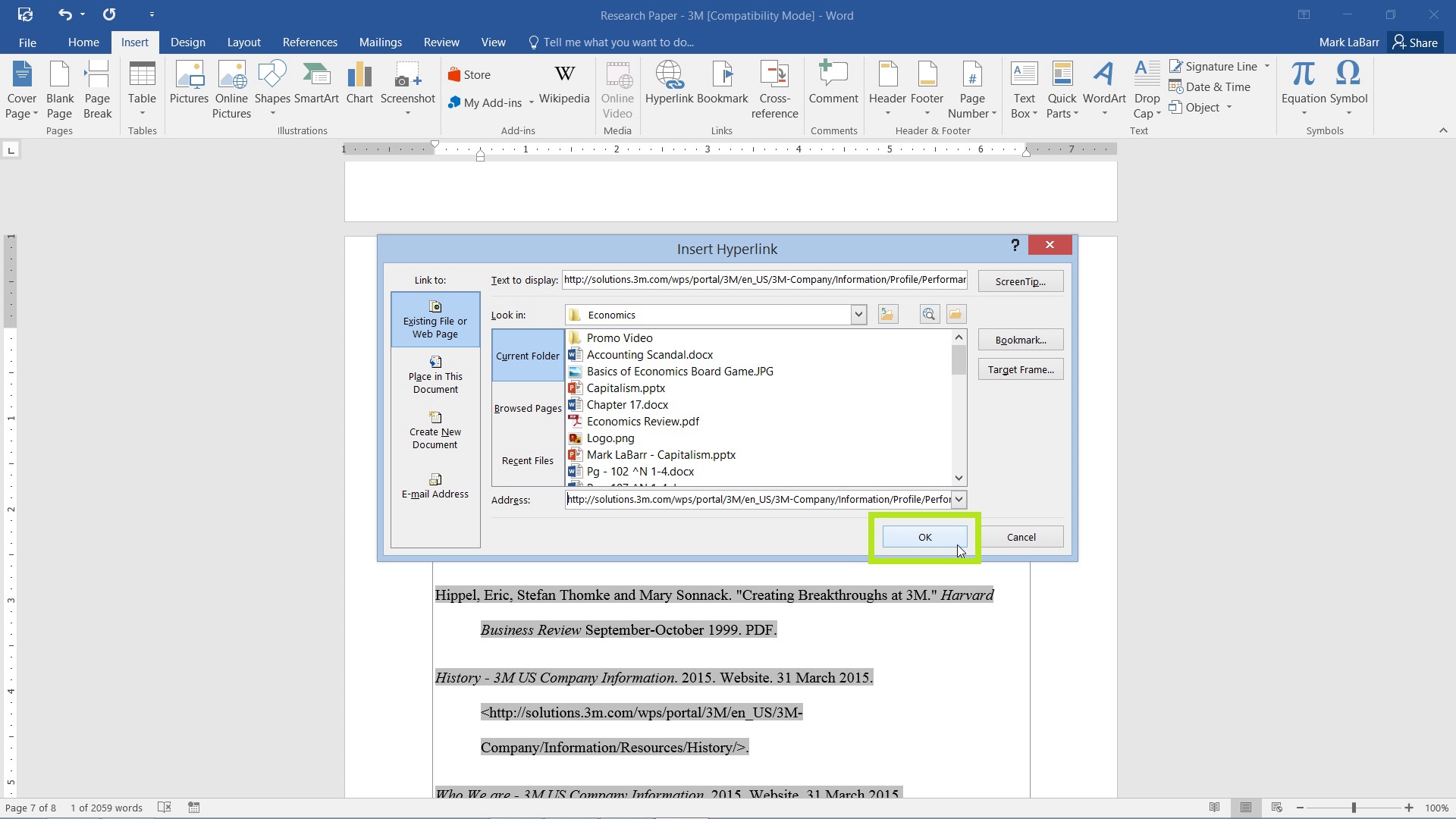Expand the Target Frame options
Image resolution: width=1456 pixels, height=819 pixels.
tap(1020, 369)
